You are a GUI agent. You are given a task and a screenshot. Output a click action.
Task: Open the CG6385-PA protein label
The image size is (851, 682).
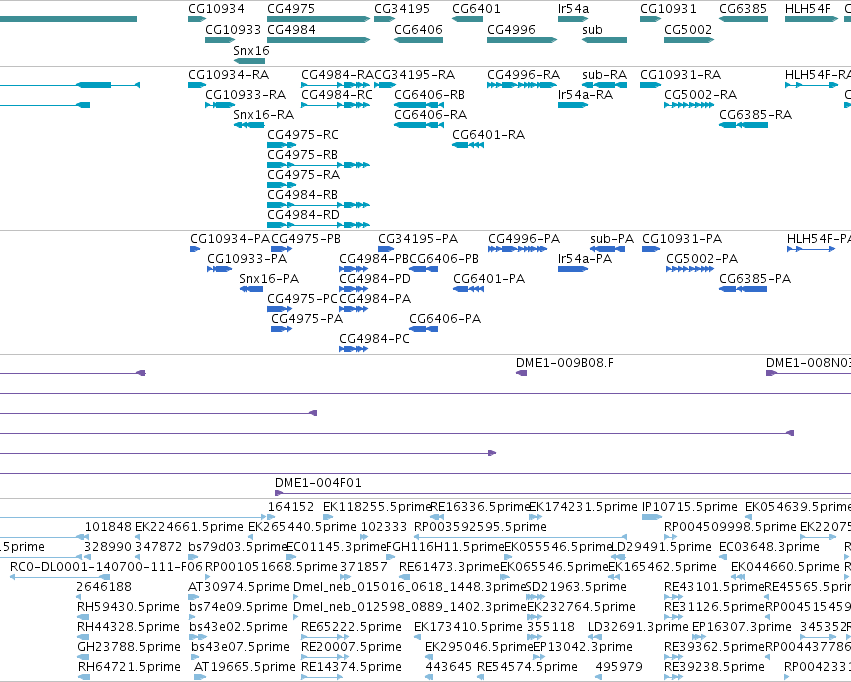[x=755, y=279]
